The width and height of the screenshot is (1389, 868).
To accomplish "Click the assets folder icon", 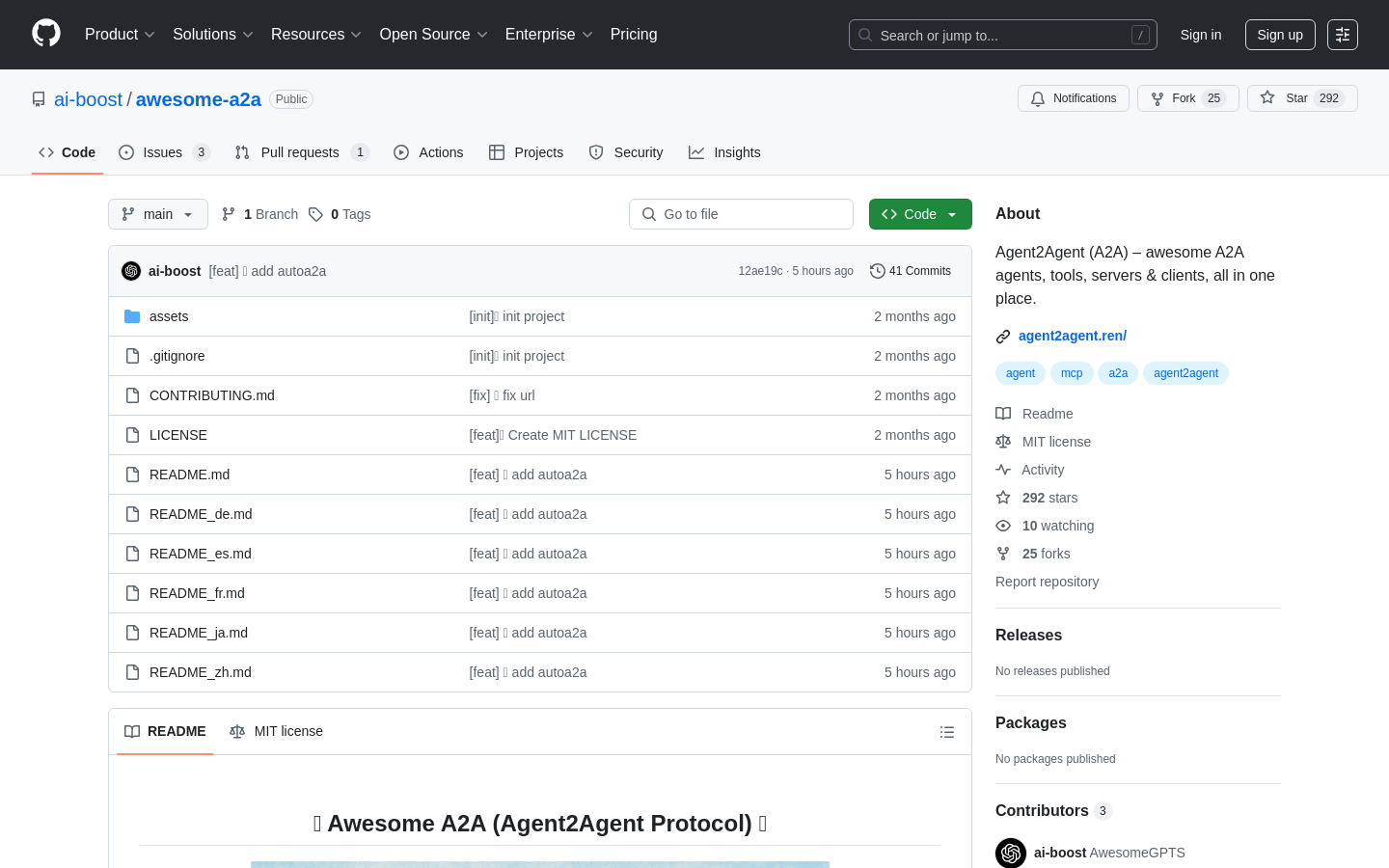I will click(x=132, y=316).
